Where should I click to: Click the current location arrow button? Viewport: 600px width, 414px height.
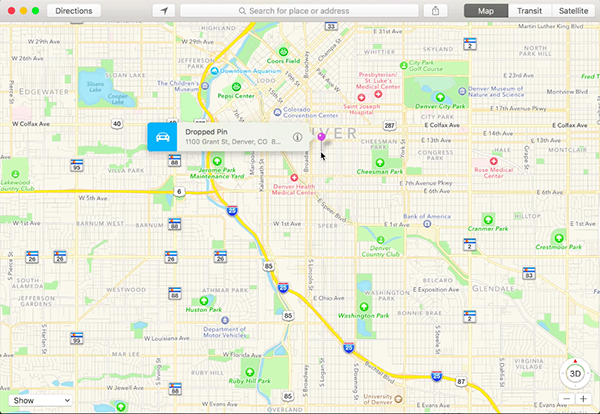164,11
